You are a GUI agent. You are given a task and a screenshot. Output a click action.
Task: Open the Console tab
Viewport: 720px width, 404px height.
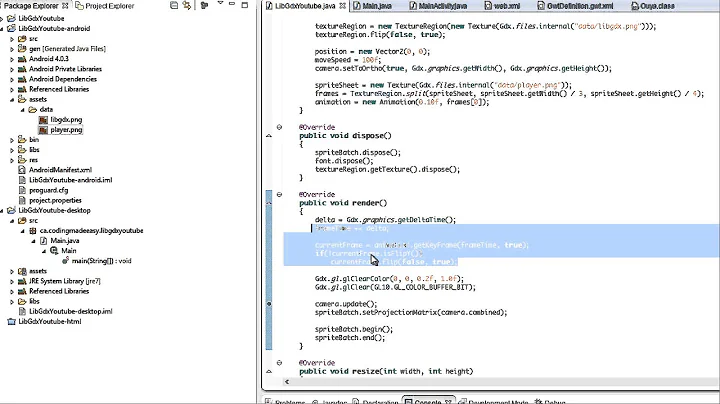pos(428,400)
